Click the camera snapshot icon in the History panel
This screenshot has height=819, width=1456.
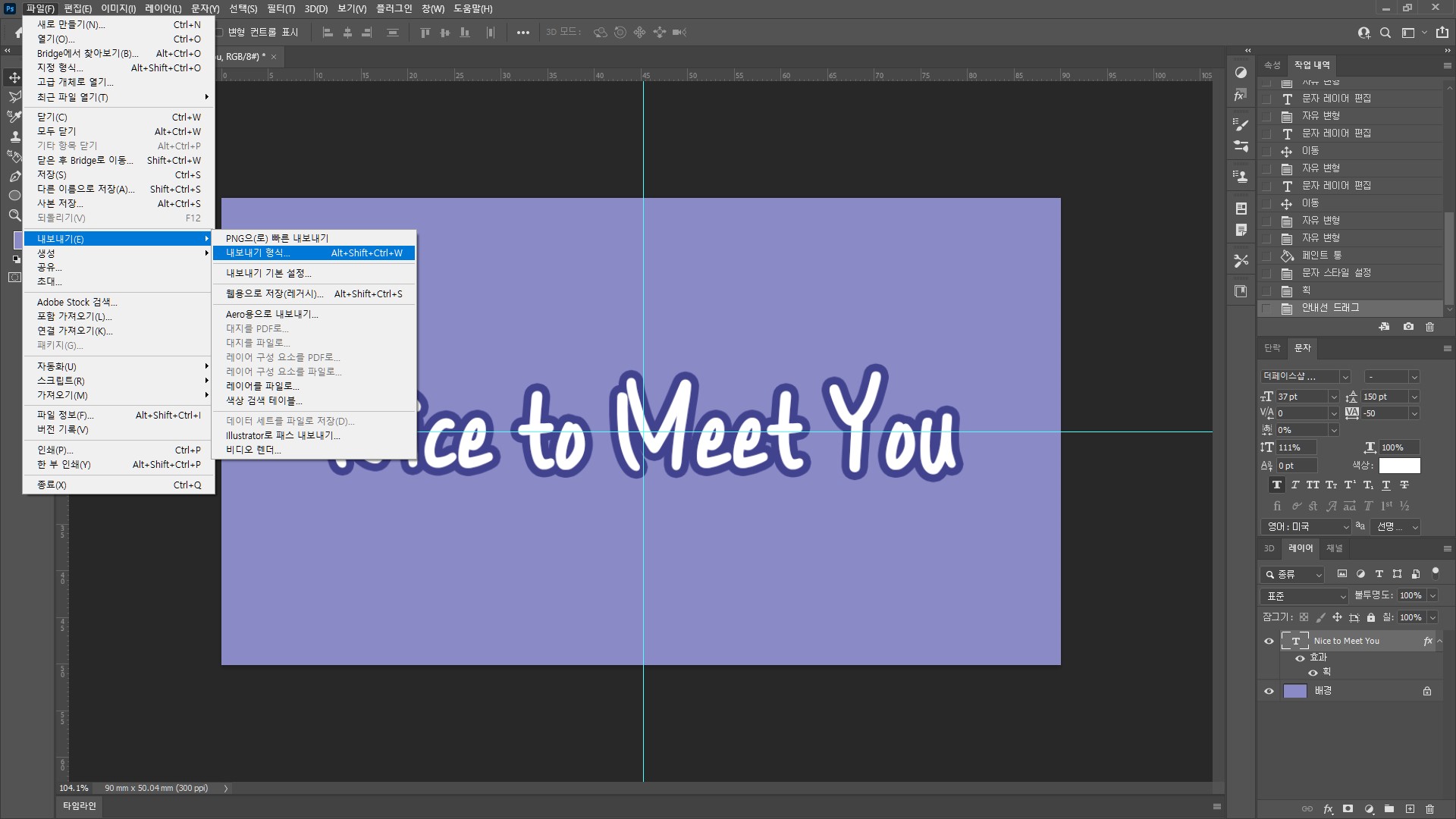point(1408,327)
